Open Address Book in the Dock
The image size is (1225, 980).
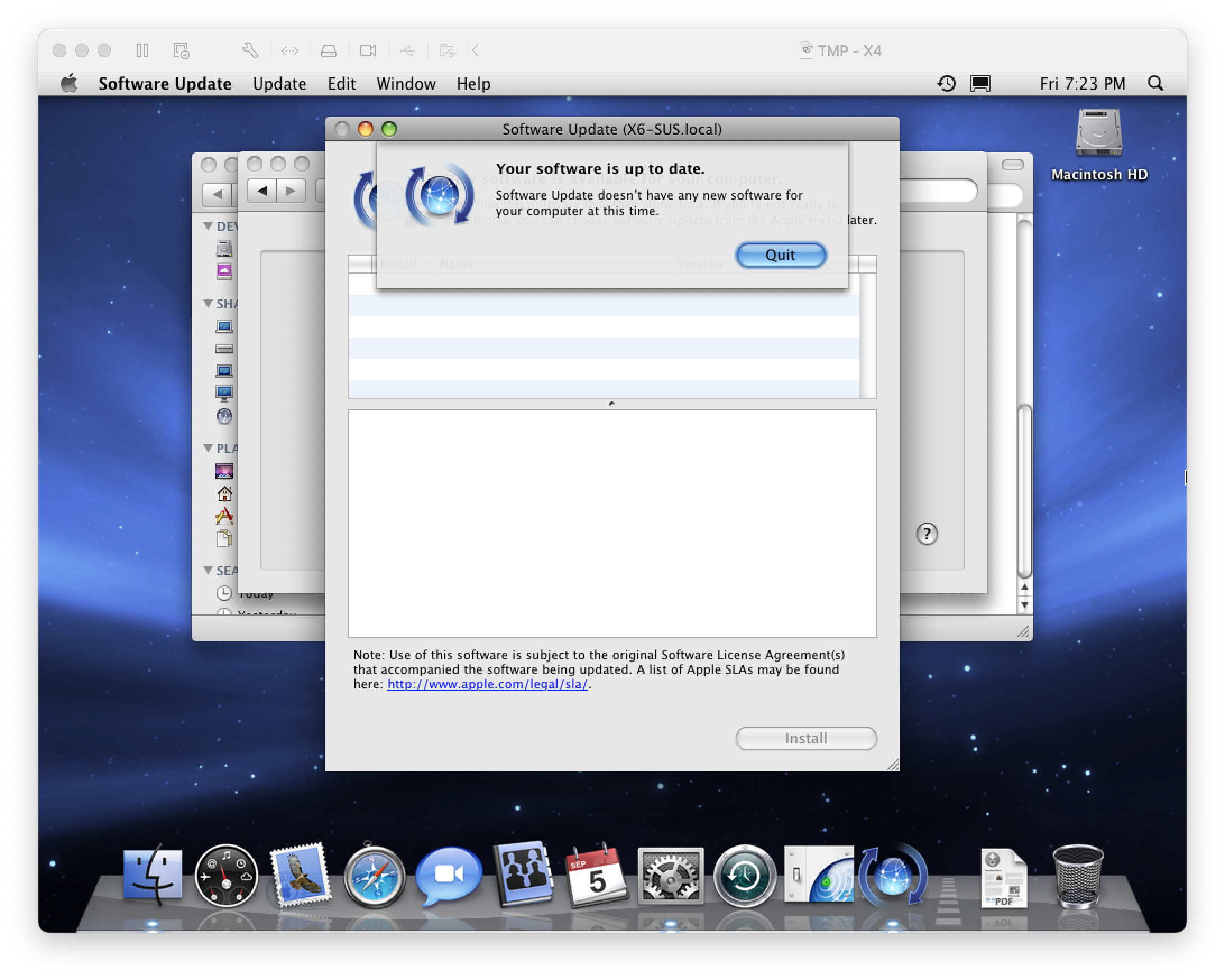click(523, 875)
